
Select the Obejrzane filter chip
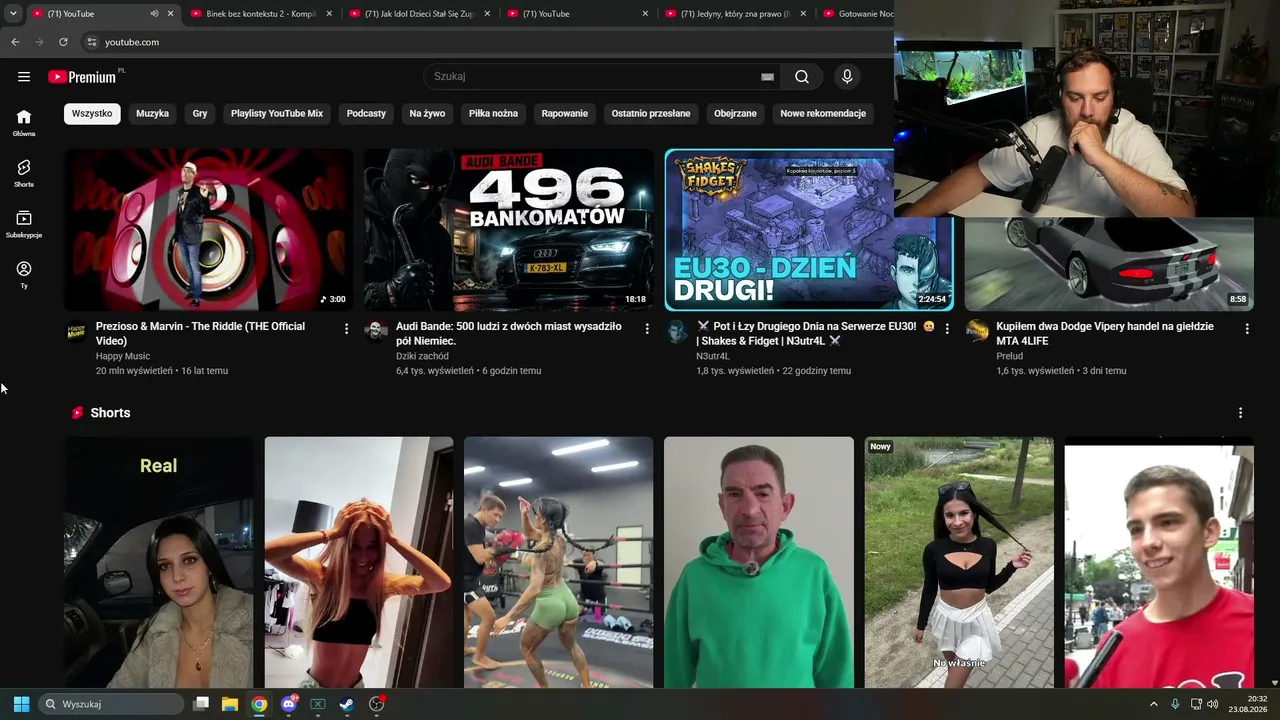click(735, 114)
